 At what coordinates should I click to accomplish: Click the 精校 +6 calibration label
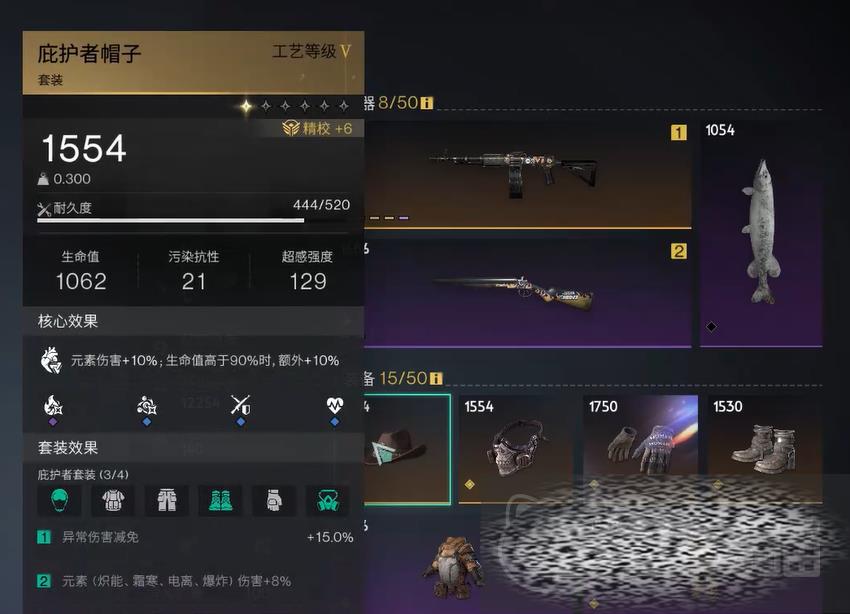(x=317, y=128)
